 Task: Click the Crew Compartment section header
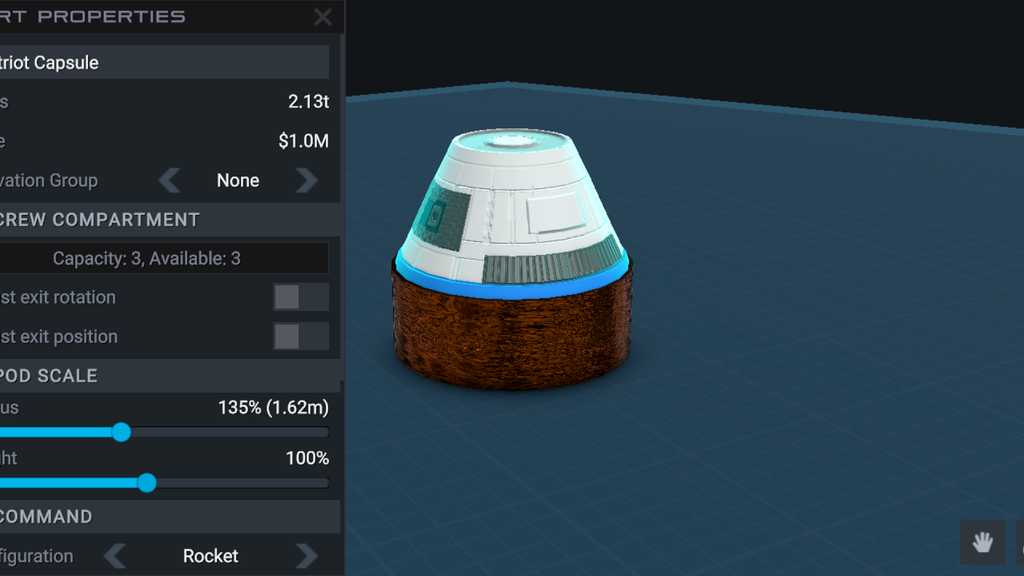click(x=170, y=219)
